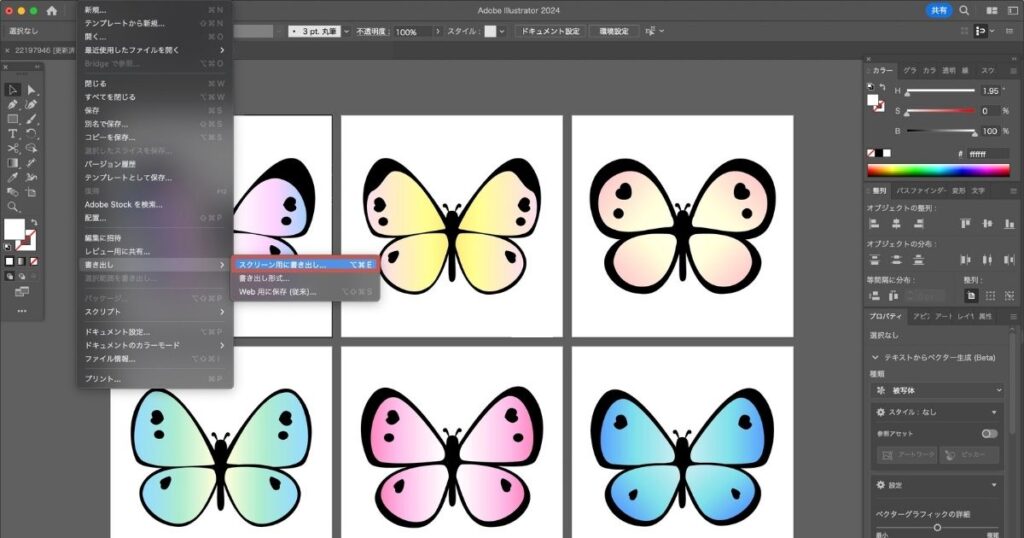This screenshot has height=538, width=1024.
Task: Click the swap fill and stroke arrows
Action: tap(32, 222)
